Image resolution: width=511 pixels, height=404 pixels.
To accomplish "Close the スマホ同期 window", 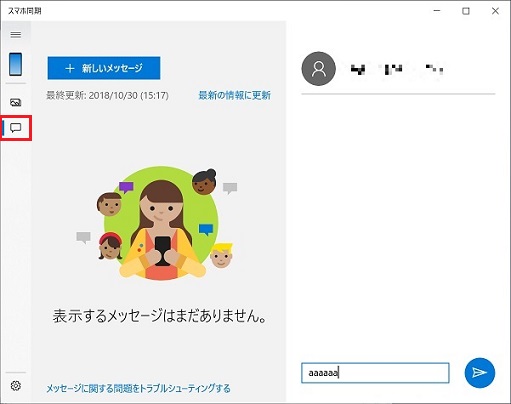I will pos(495,11).
